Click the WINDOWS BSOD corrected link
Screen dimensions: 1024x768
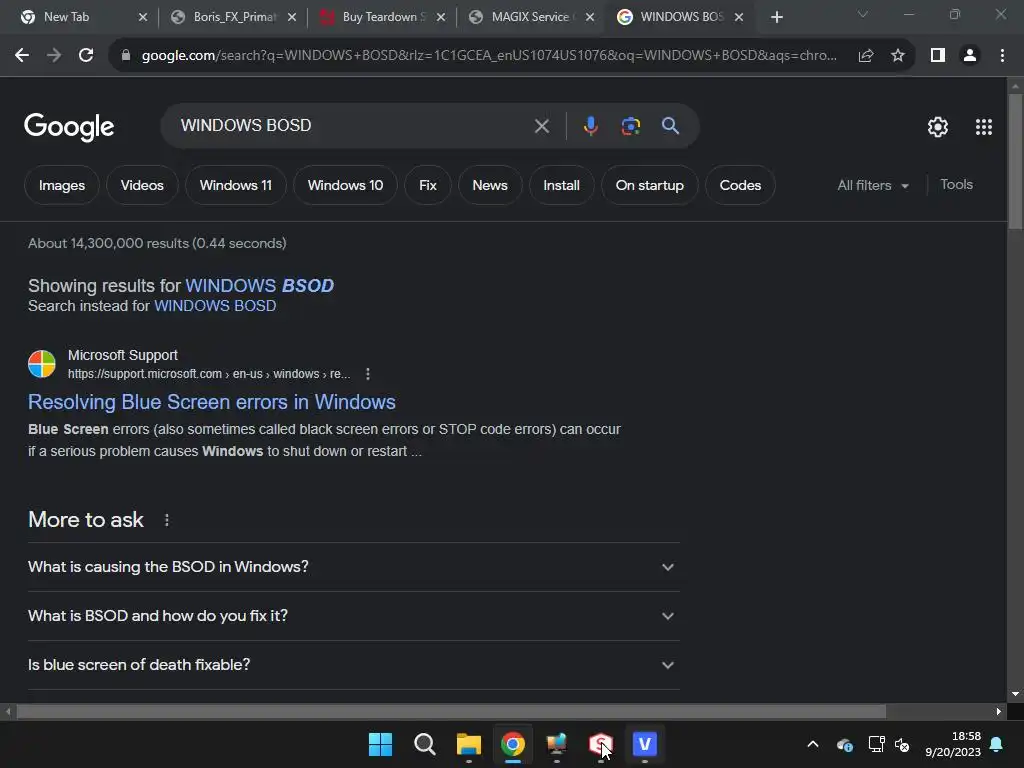(x=259, y=285)
